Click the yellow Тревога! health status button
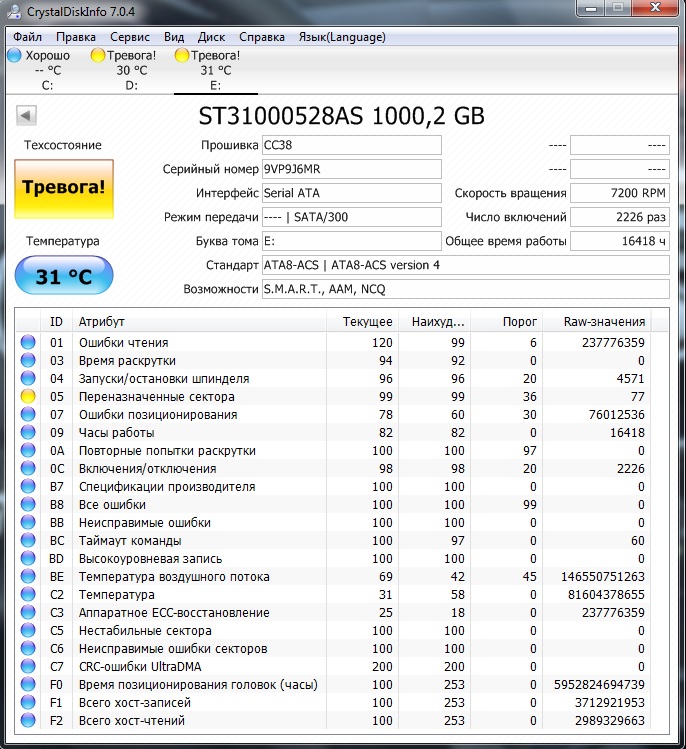 [x=64, y=189]
